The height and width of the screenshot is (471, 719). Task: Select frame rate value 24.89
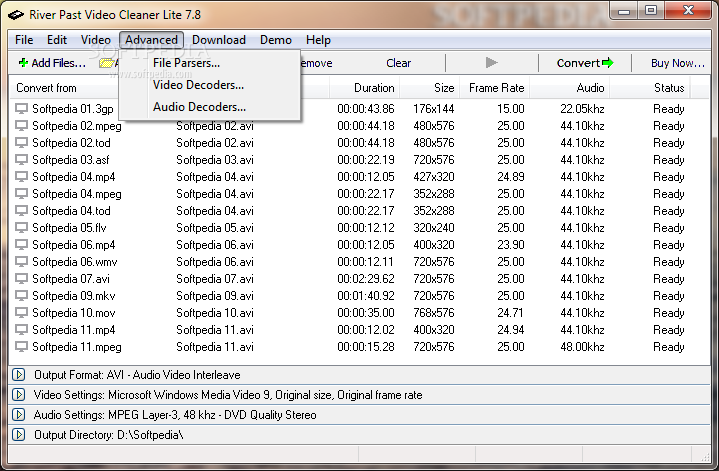pyautogui.click(x=510, y=177)
